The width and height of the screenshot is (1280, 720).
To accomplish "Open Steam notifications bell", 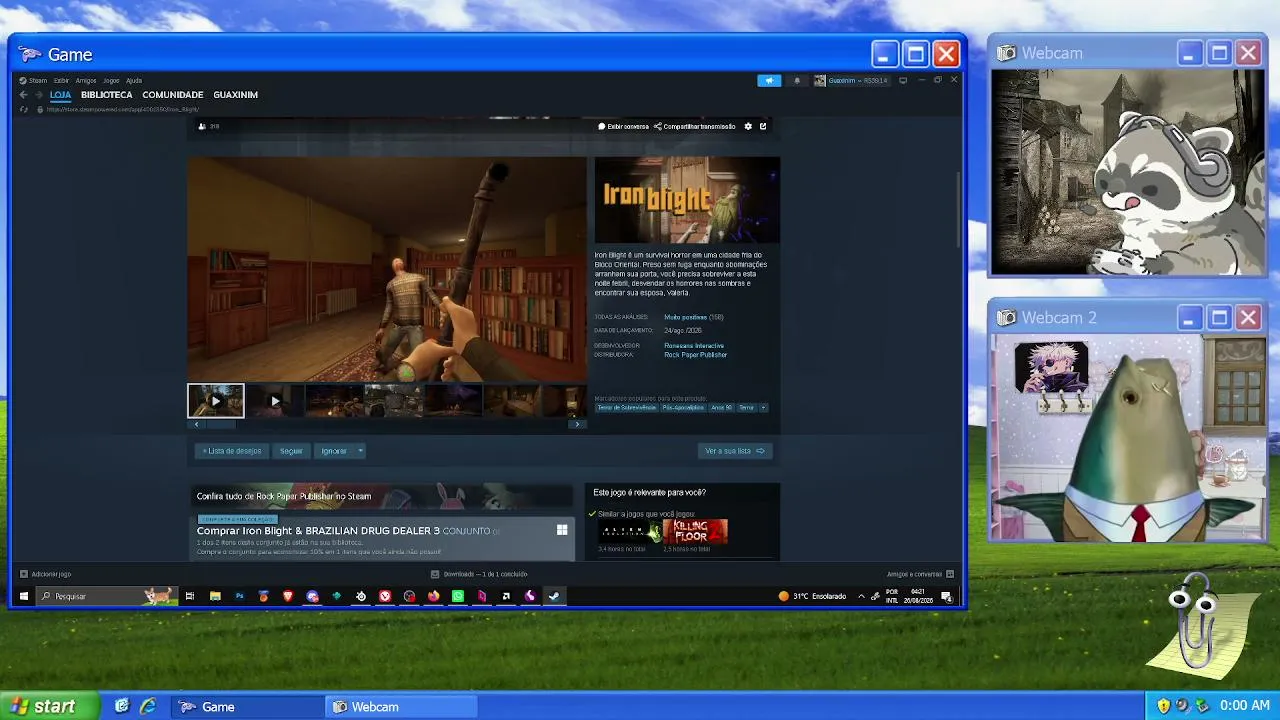I will tap(797, 80).
